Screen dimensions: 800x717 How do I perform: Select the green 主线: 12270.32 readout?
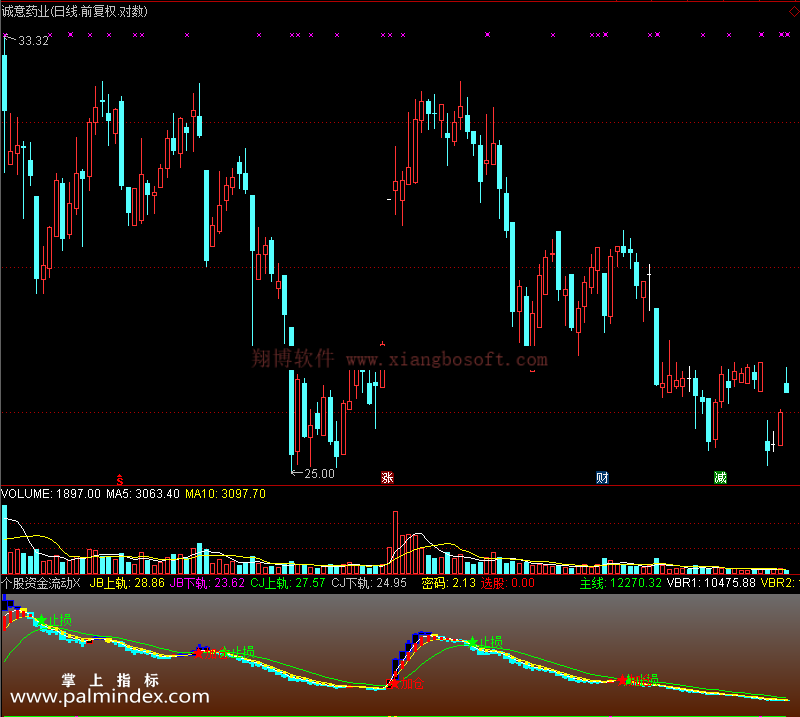pos(620,583)
